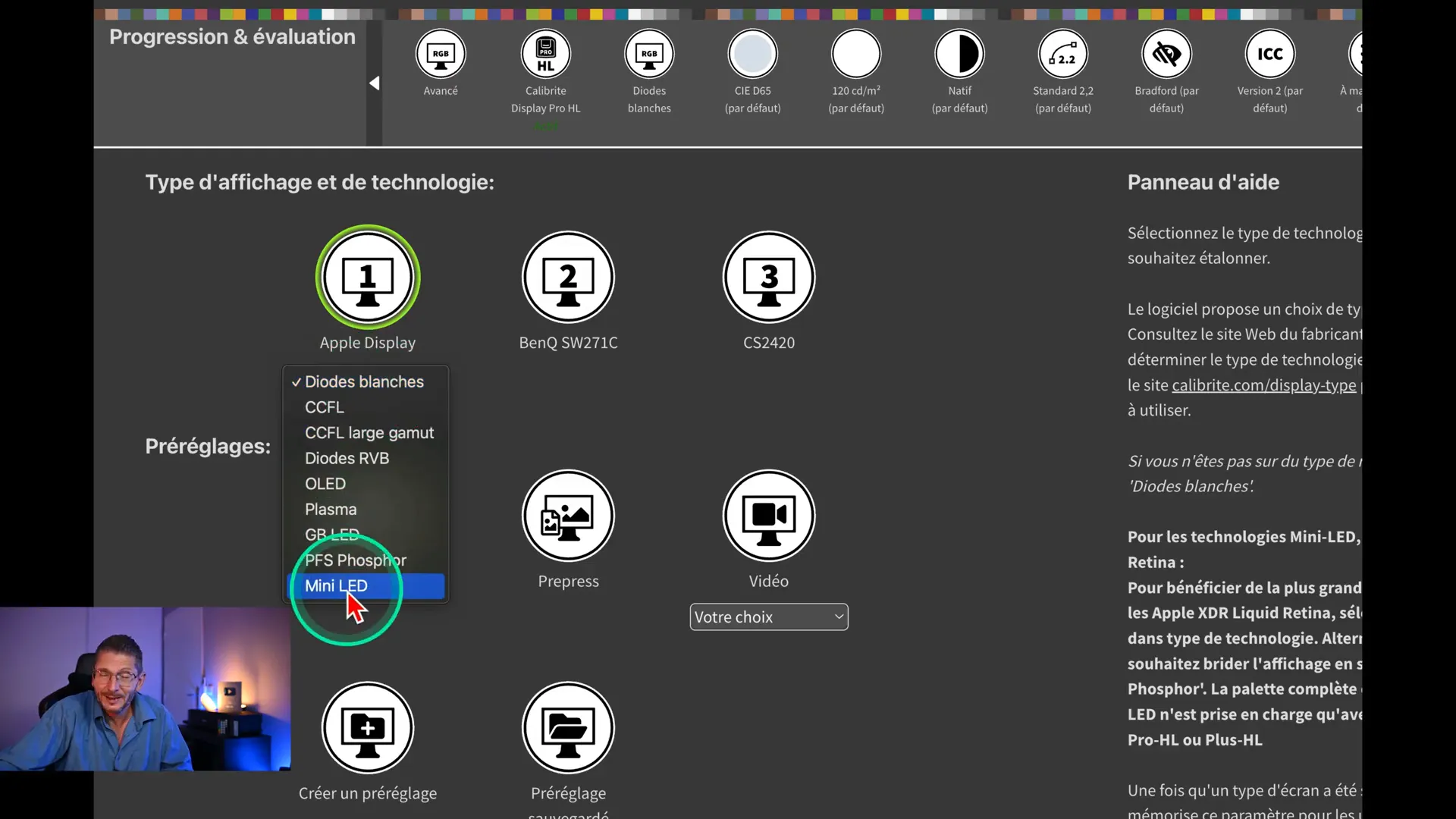Viewport: 1456px width, 819px height.
Task: Click the CIE D65 white point icon
Action: click(752, 54)
